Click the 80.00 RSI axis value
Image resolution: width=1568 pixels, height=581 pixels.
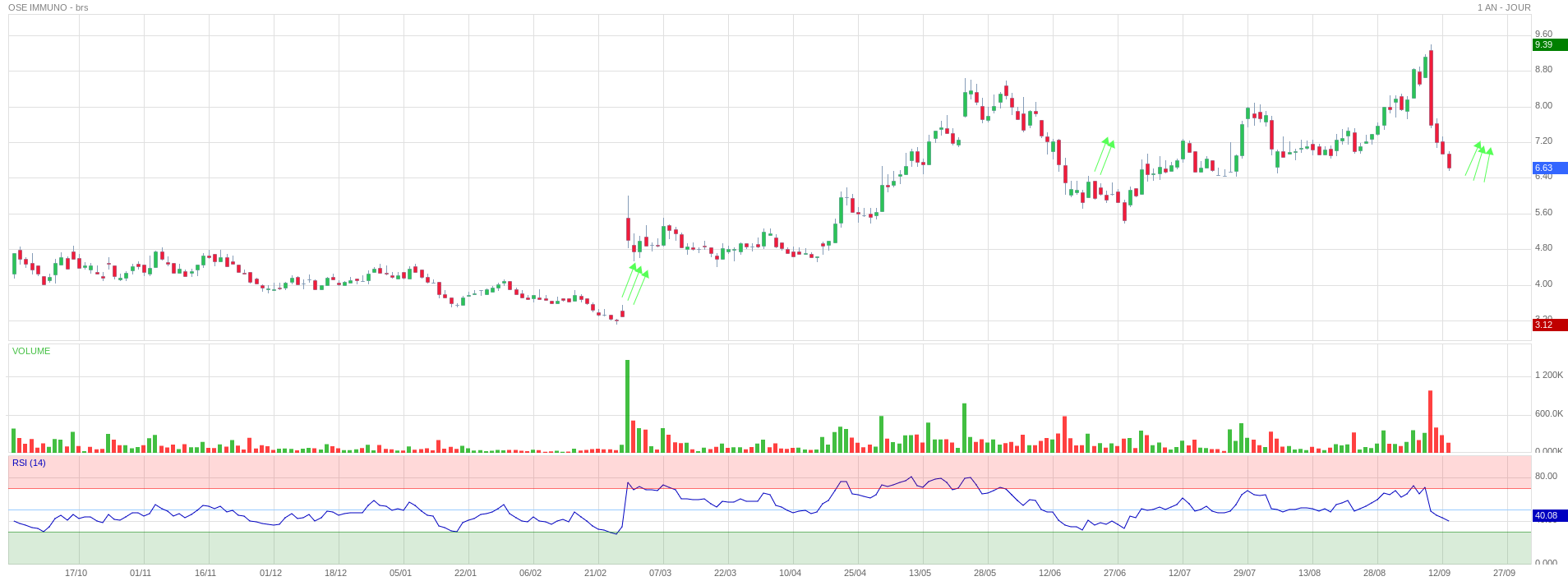pyautogui.click(x=1546, y=477)
